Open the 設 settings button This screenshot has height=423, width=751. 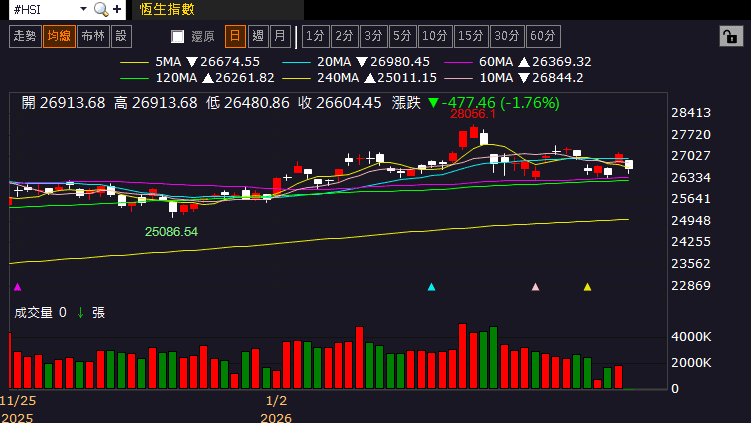[121, 36]
